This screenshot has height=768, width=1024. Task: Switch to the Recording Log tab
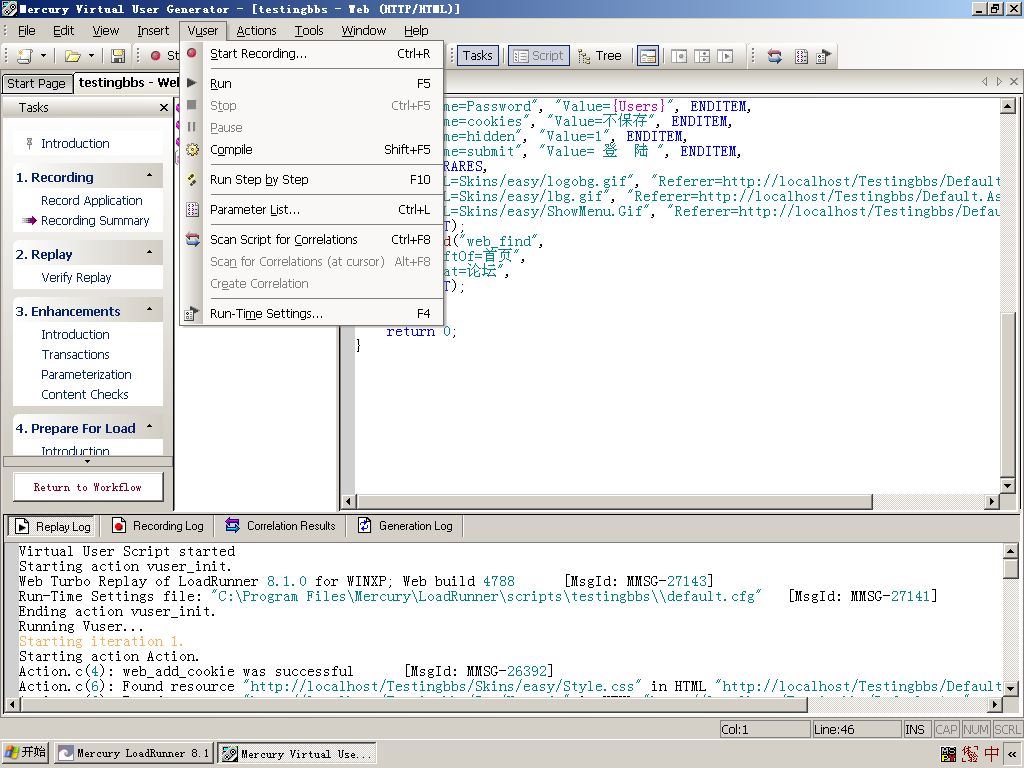[158, 526]
